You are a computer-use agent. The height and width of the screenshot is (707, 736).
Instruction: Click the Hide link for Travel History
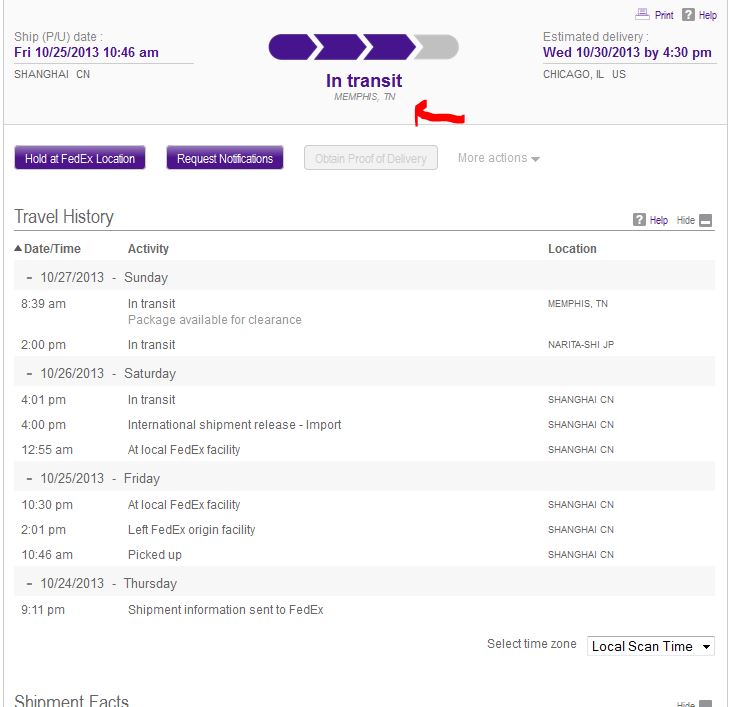click(685, 220)
